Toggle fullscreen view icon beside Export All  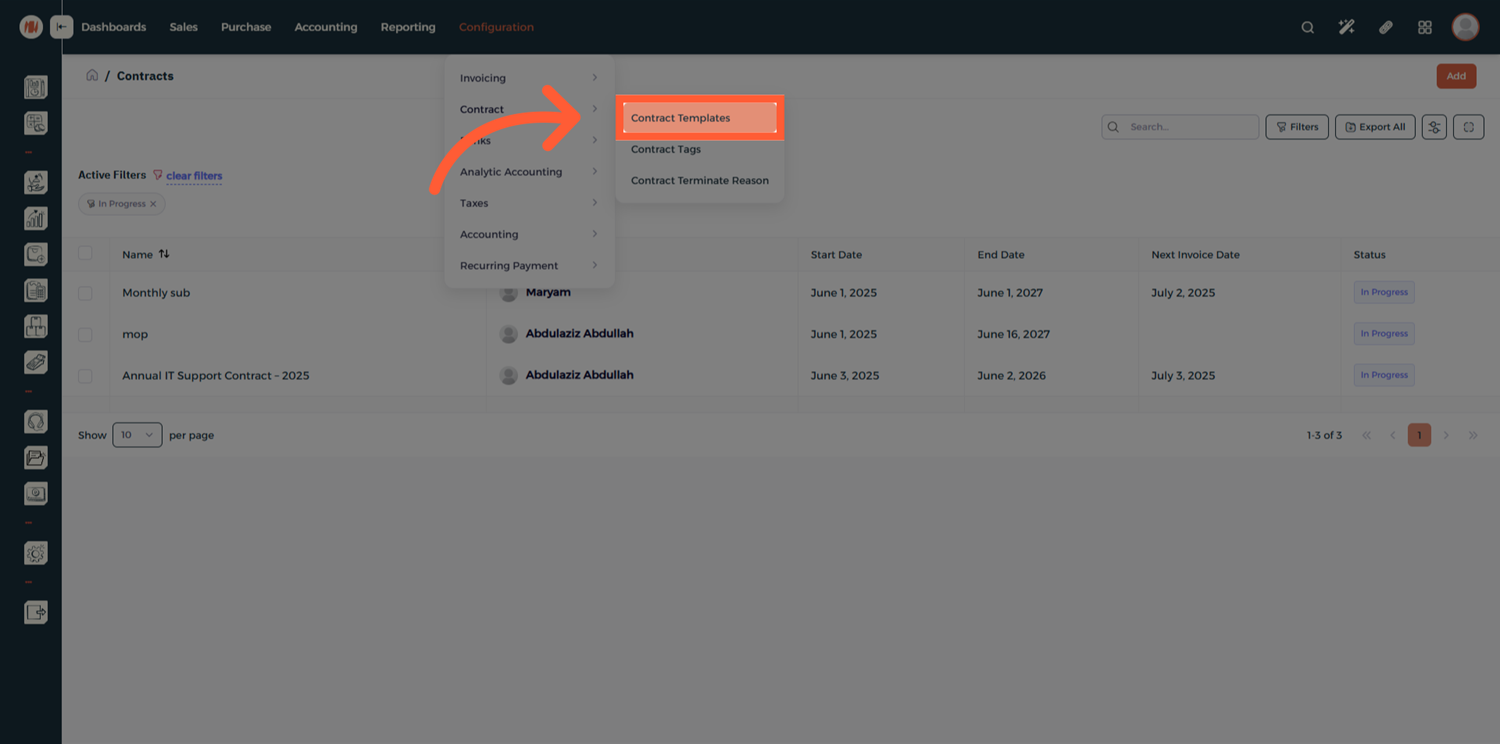coord(1468,127)
